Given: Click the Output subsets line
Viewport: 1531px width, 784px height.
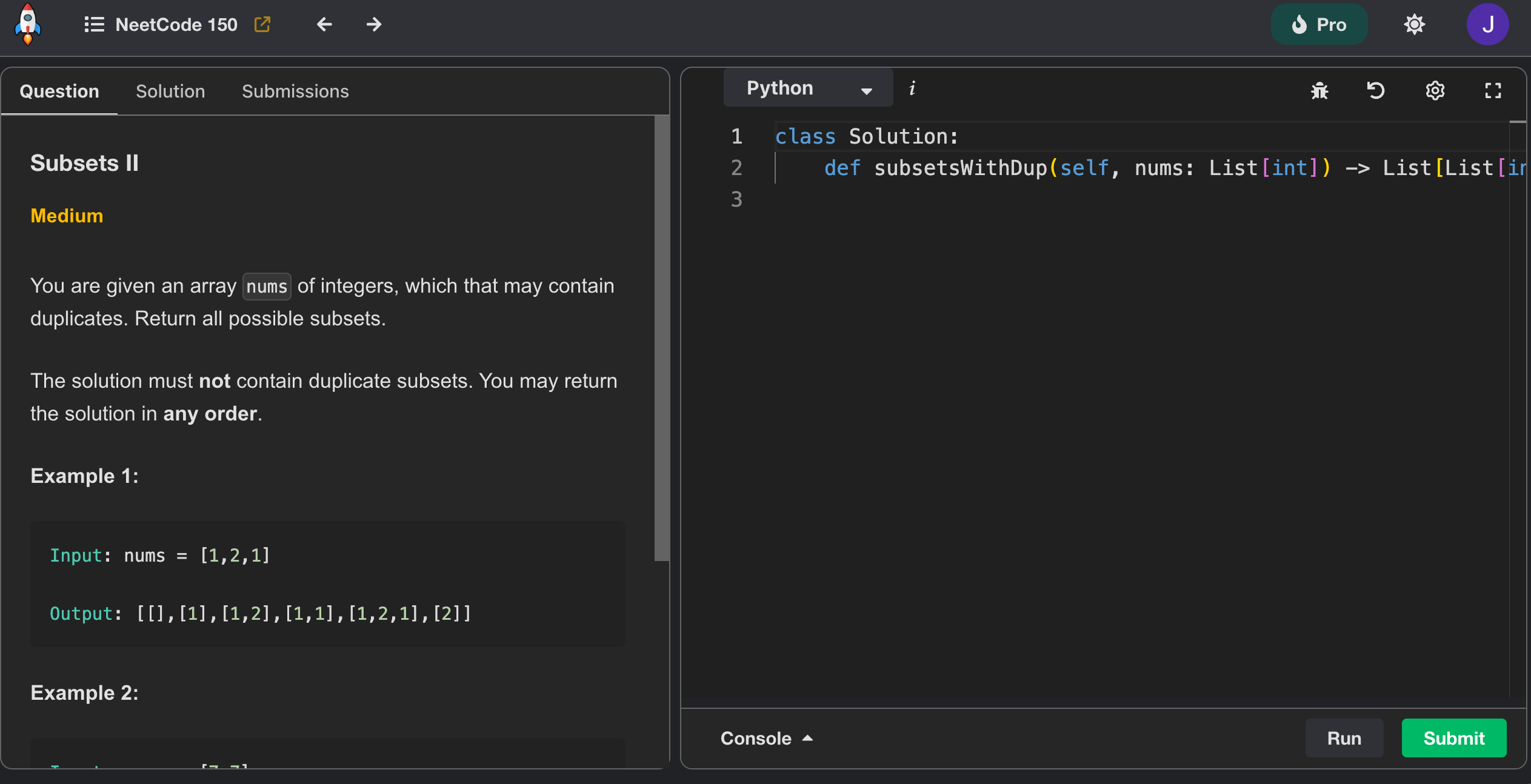Looking at the screenshot, I should click(x=261, y=614).
